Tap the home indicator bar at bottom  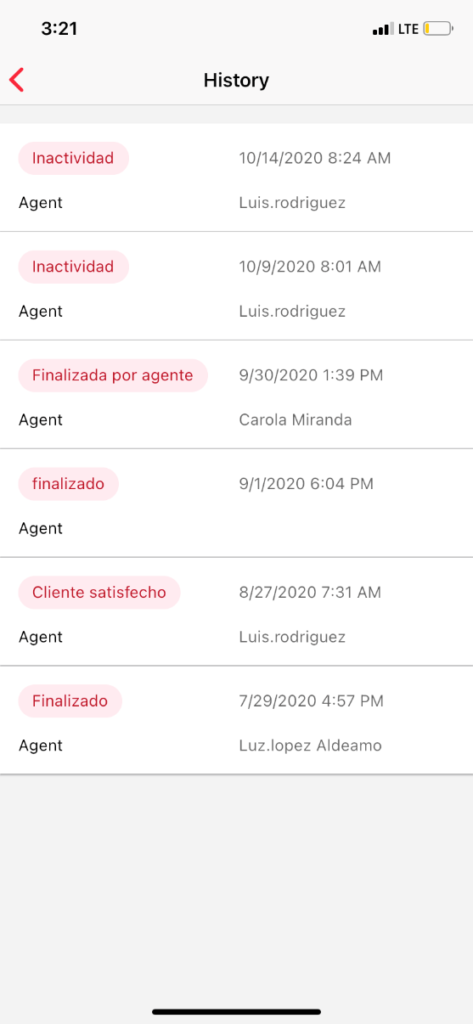pyautogui.click(x=236, y=1012)
